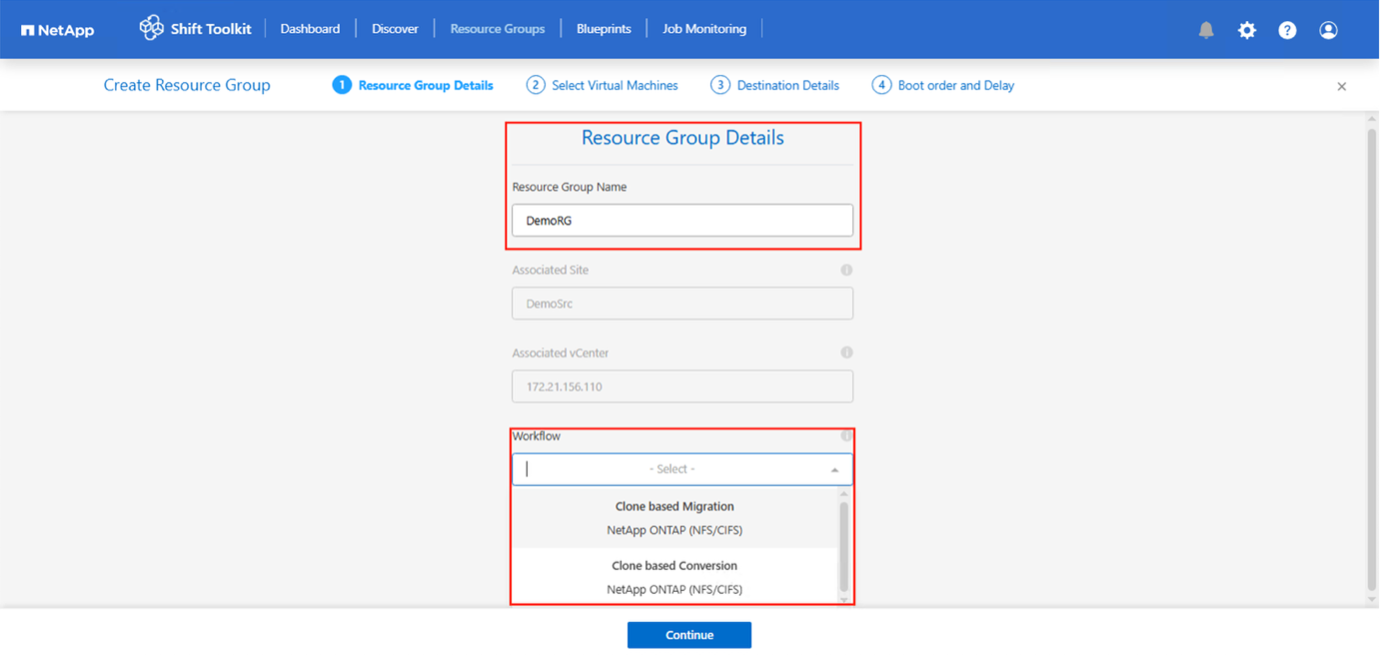Image resolution: width=1384 pixels, height=660 pixels.
Task: Click the help question mark icon
Action: pyautogui.click(x=1287, y=30)
